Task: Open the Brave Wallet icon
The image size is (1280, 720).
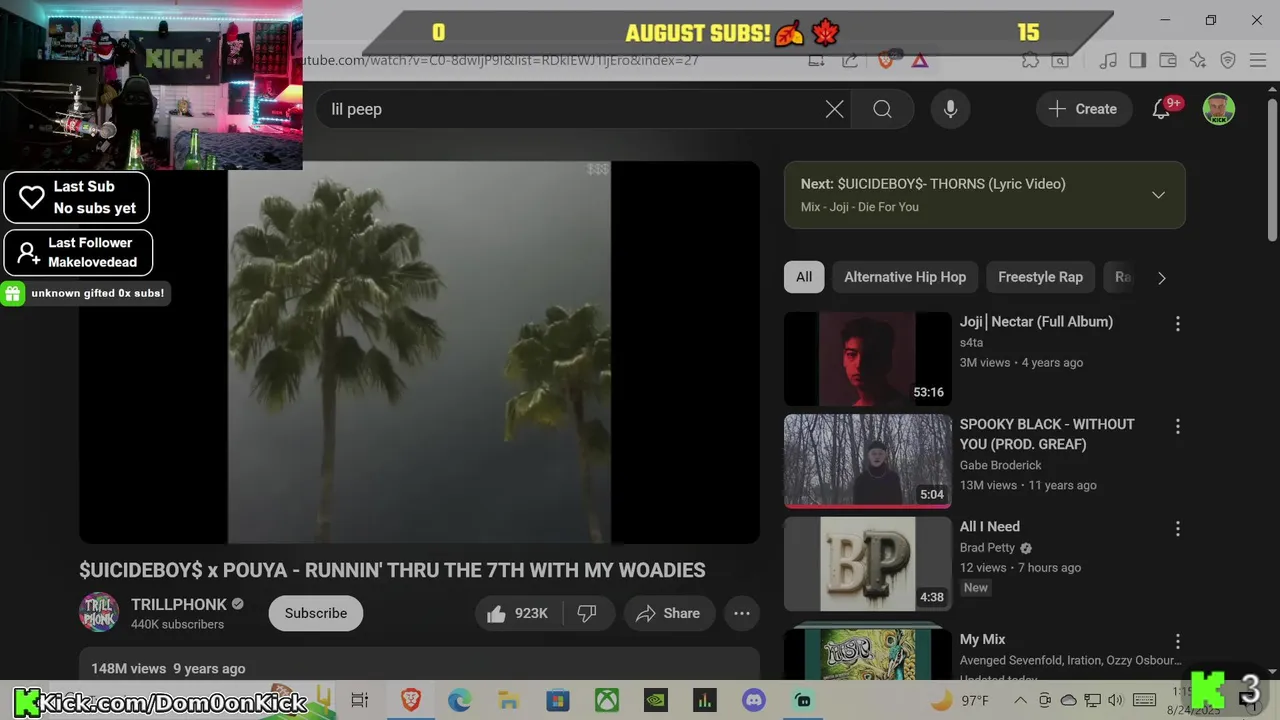Action: pos(1167,60)
